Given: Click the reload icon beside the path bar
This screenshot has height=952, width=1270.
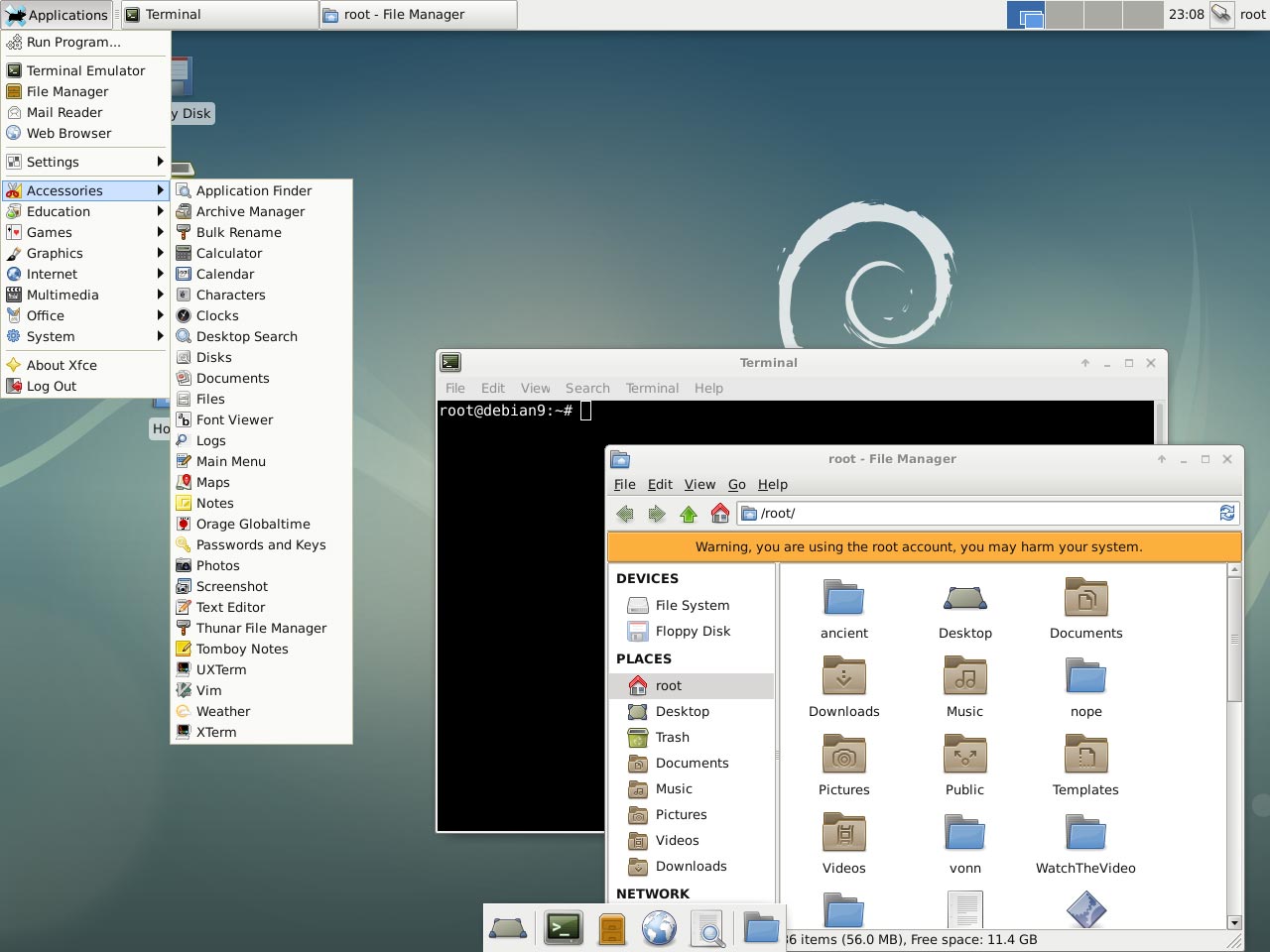Looking at the screenshot, I should pyautogui.click(x=1227, y=513).
